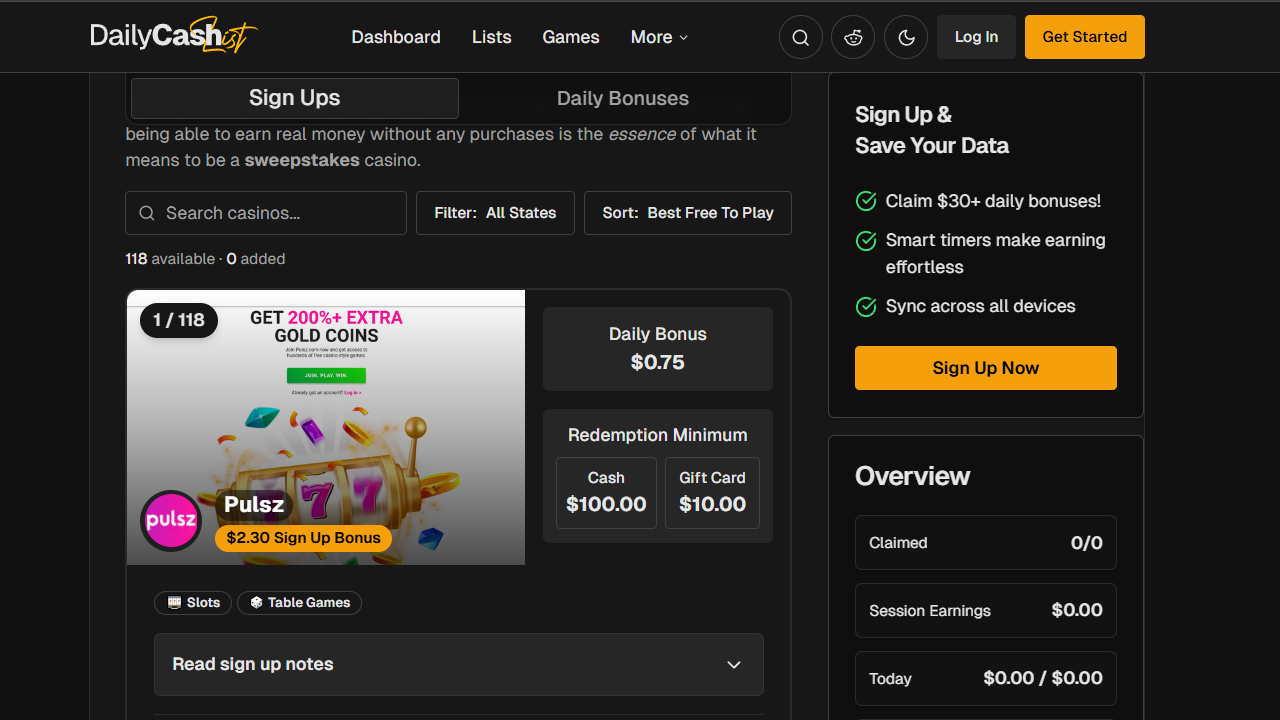
Task: Click the Log In button
Action: (976, 37)
